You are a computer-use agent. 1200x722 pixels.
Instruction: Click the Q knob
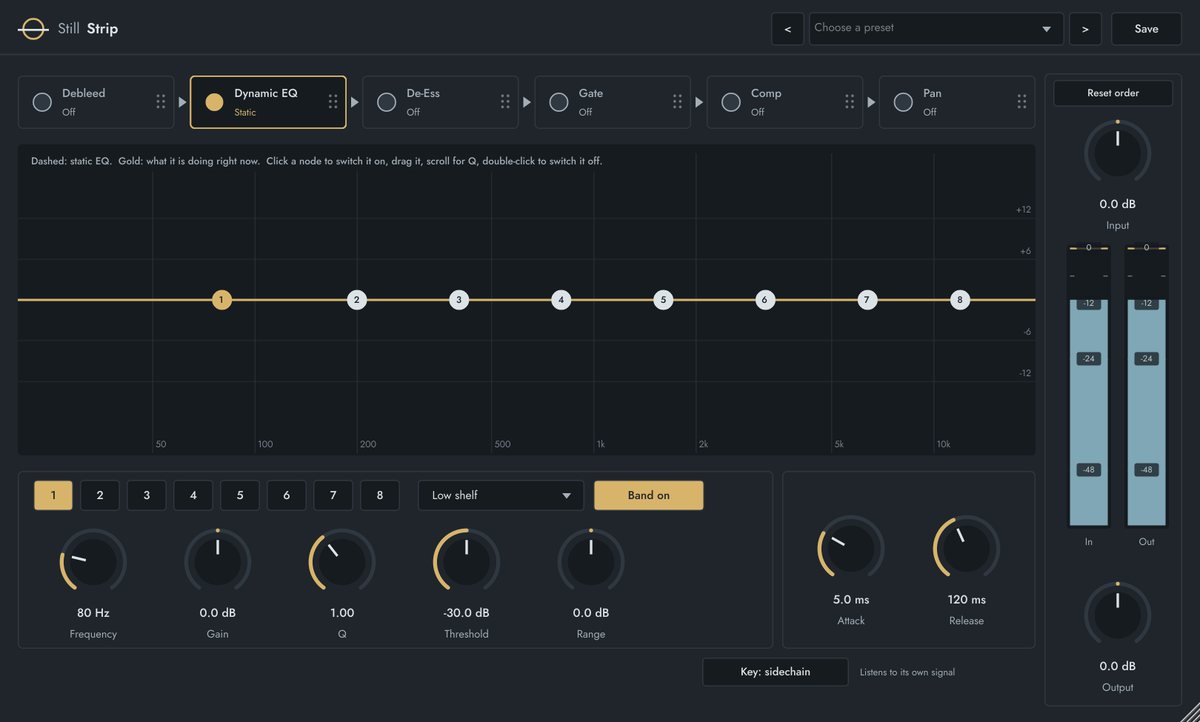[342, 562]
